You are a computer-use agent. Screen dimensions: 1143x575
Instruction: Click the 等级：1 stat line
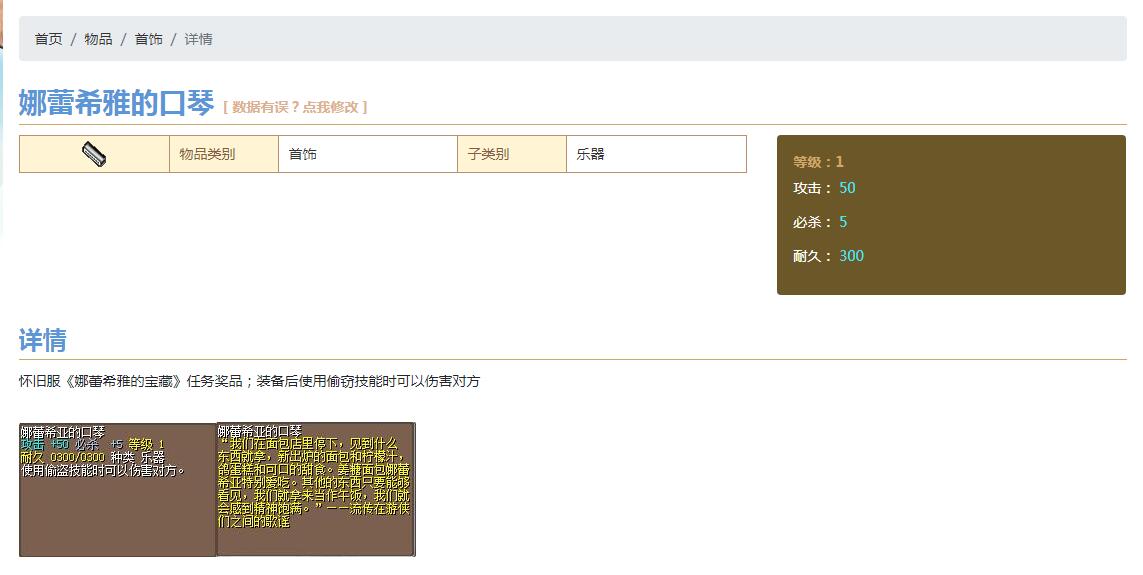pos(818,162)
